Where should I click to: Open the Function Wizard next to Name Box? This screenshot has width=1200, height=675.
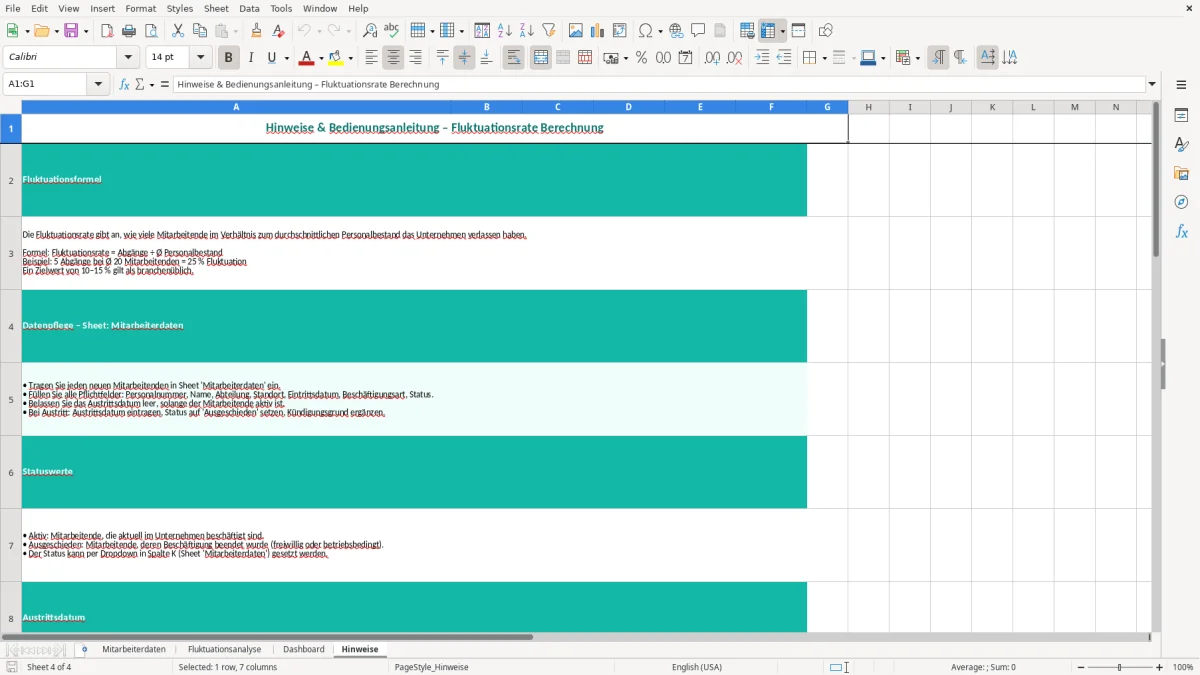(x=124, y=84)
